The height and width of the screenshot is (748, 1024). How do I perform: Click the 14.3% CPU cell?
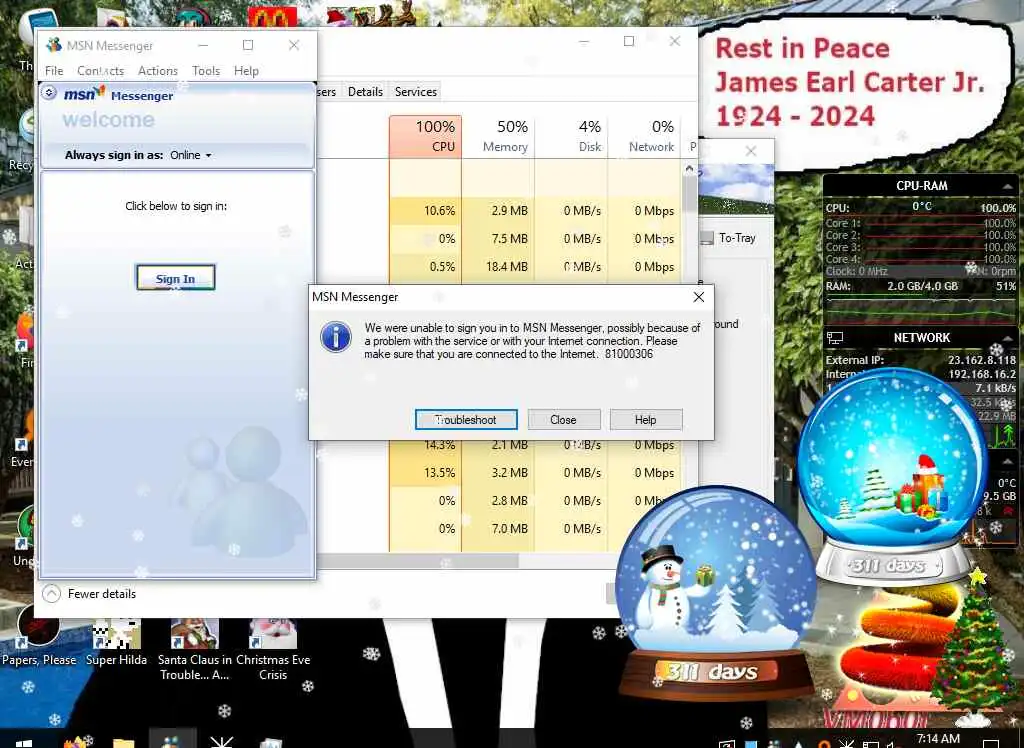click(425, 446)
